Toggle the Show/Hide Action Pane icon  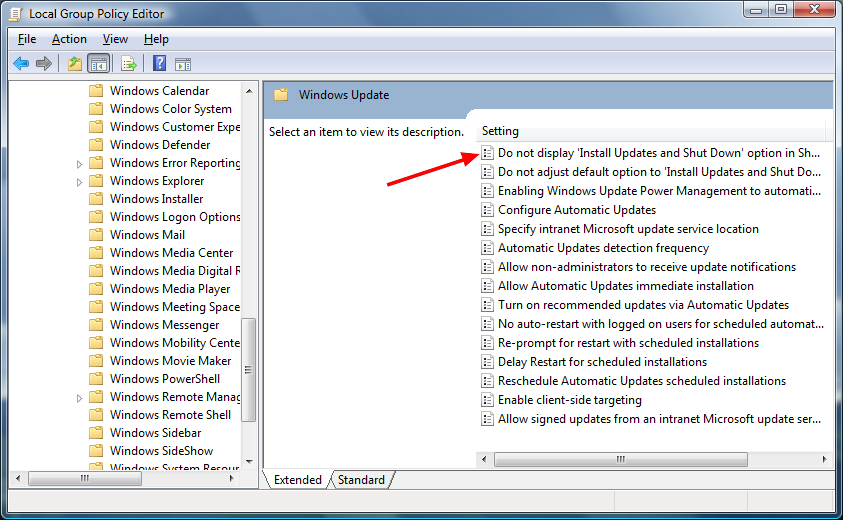coord(183,65)
